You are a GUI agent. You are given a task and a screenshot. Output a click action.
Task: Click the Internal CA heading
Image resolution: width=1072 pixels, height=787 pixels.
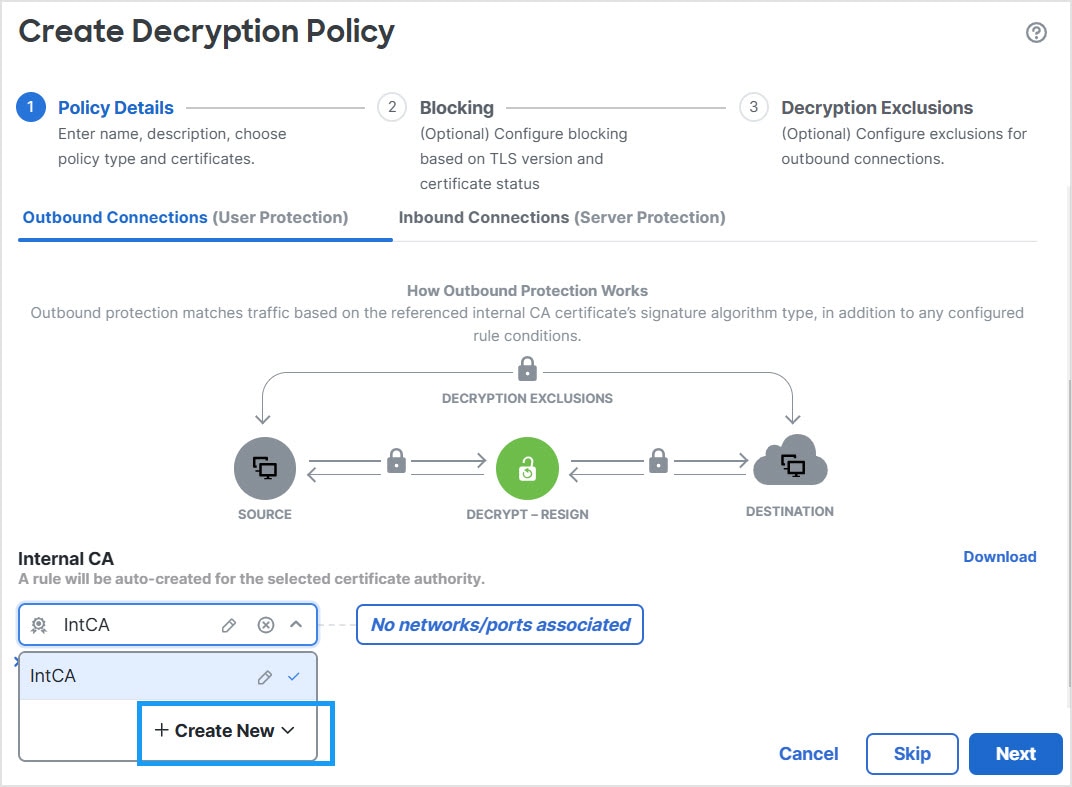pyautogui.click(x=66, y=559)
